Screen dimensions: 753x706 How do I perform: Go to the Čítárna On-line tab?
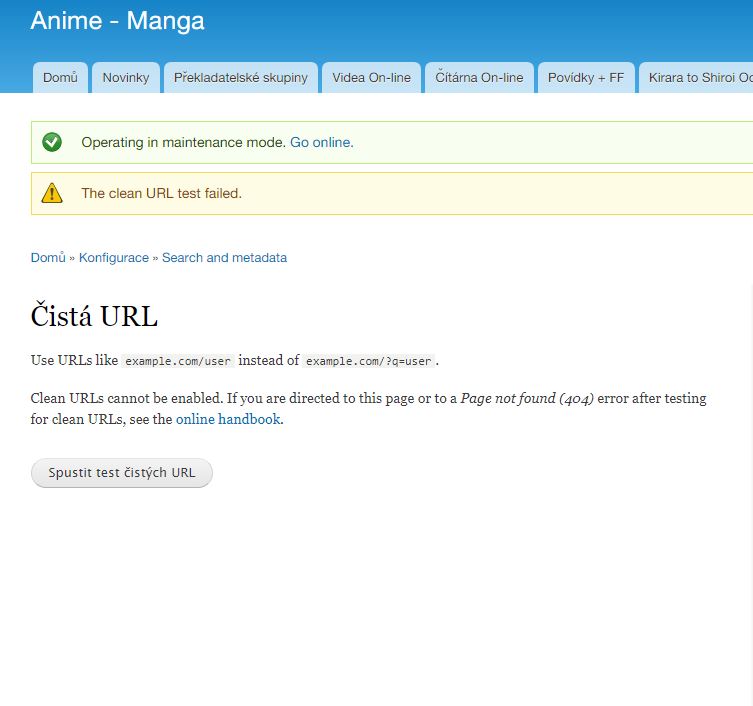click(x=479, y=78)
